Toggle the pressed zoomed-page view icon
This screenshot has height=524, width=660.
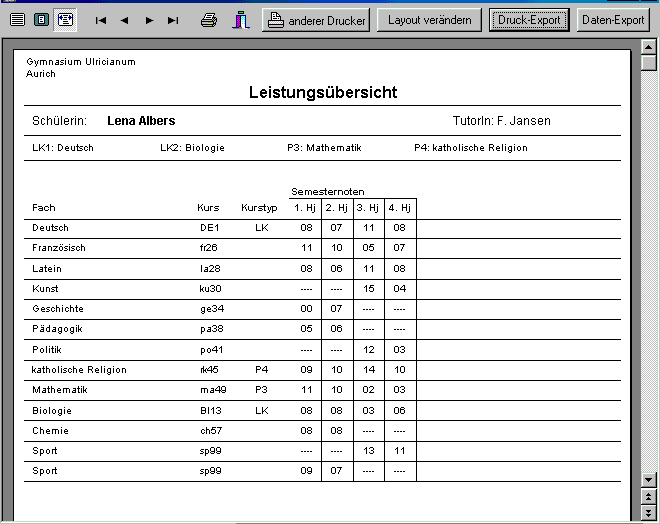pos(65,19)
